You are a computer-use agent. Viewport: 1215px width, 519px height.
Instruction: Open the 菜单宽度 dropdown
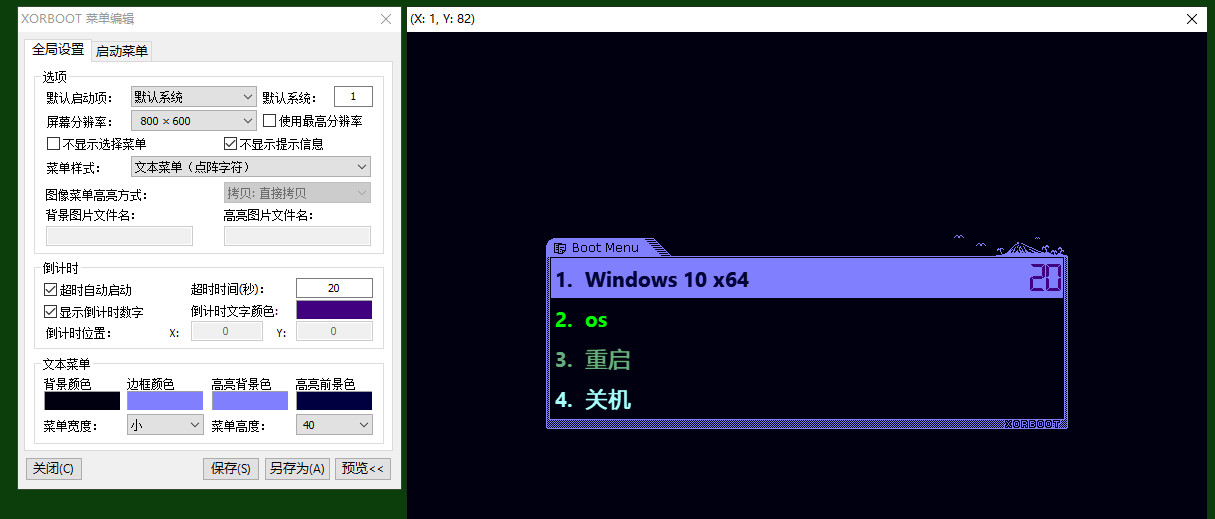pos(165,425)
